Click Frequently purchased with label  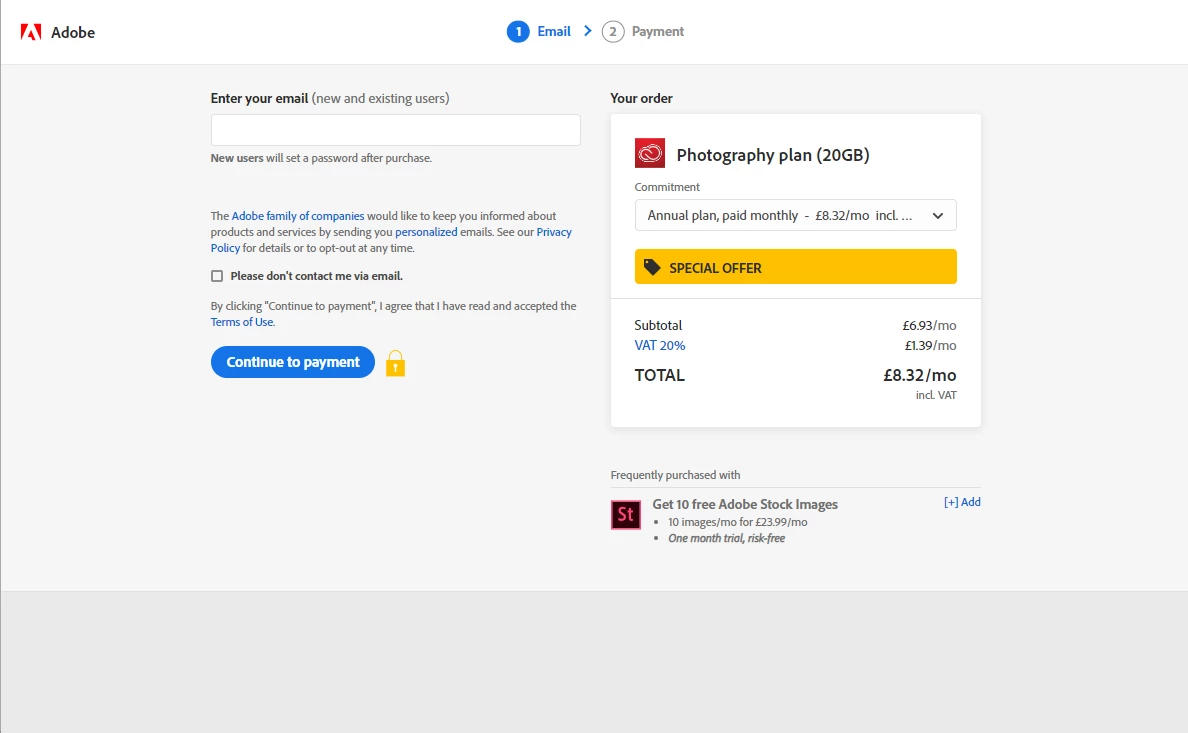(x=675, y=475)
